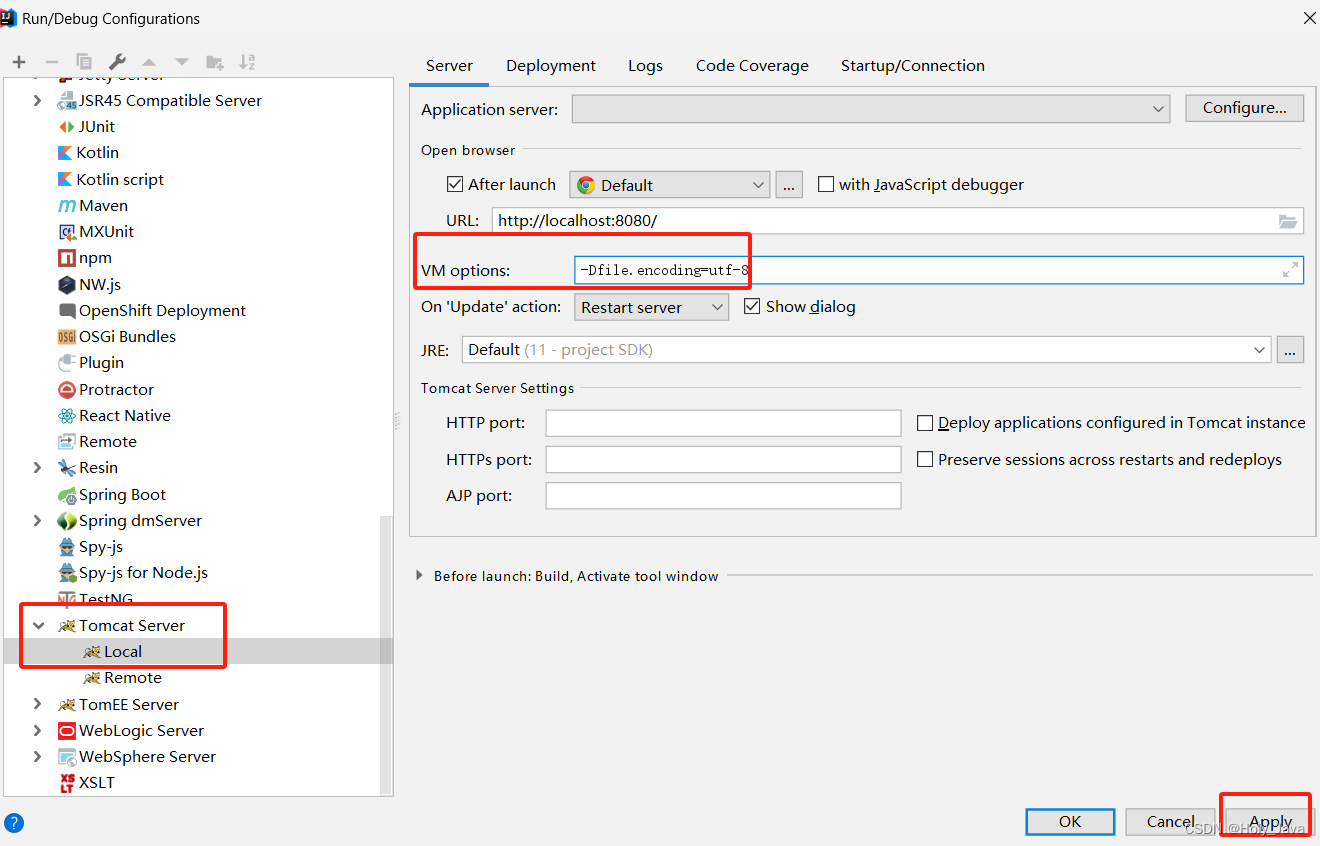Select Remote under Tomcat Server

[x=133, y=678]
